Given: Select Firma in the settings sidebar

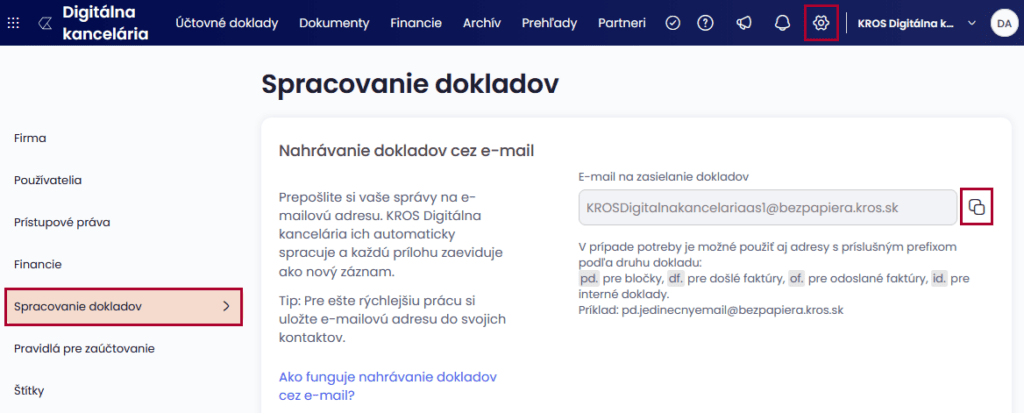Looking at the screenshot, I should (30, 138).
